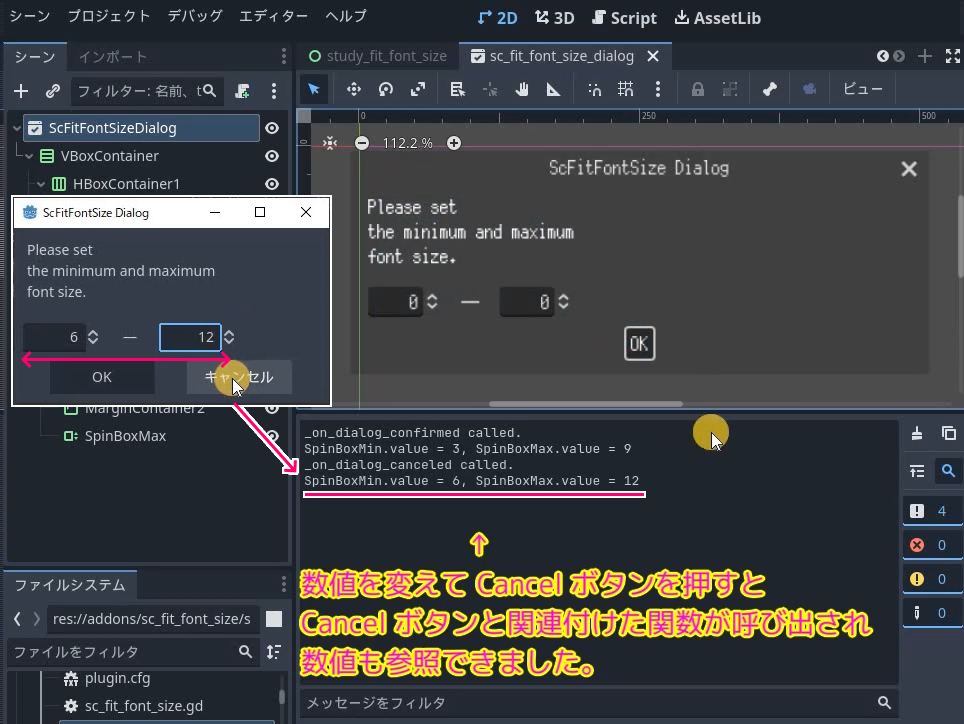Switch to the インポート dock tab
Screen dimensions: 964x724
pyautogui.click(x=113, y=57)
